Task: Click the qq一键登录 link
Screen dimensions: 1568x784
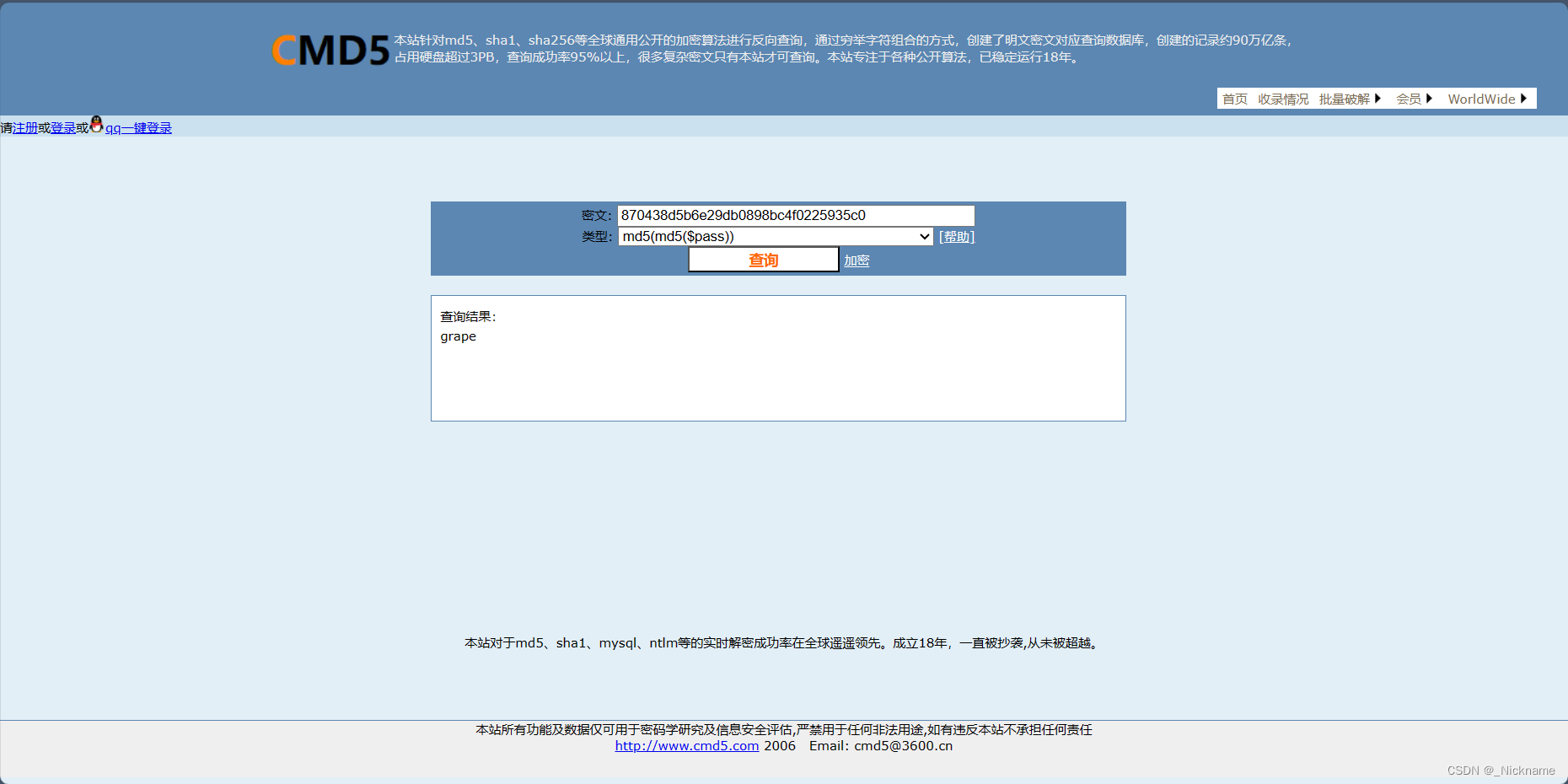Action: click(x=138, y=128)
